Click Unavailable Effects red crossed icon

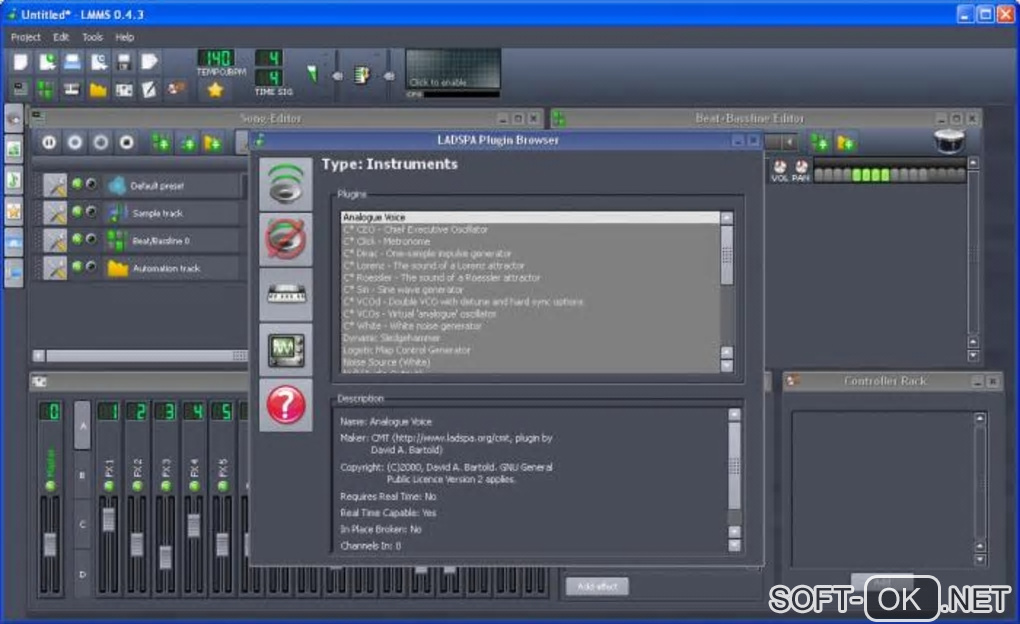[x=286, y=239]
